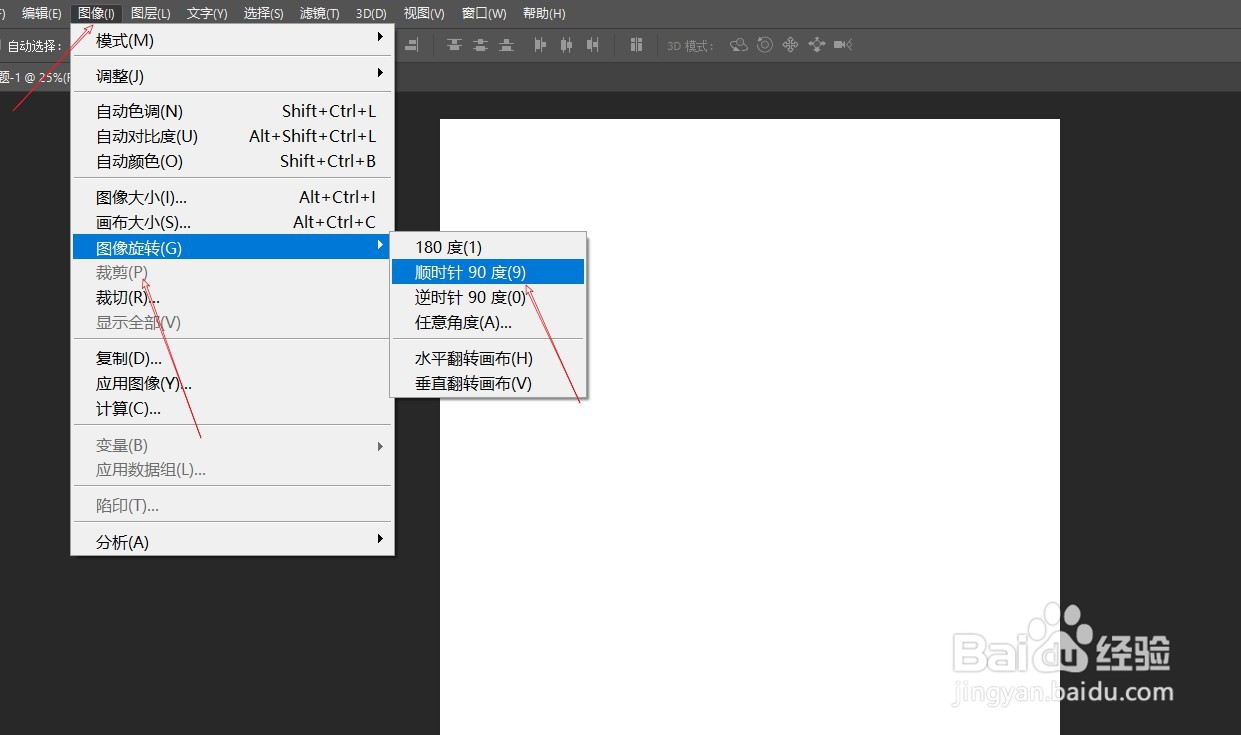Click the distribute left edges icon
Viewport: 1241px width, 735px height.
pyautogui.click(x=541, y=45)
